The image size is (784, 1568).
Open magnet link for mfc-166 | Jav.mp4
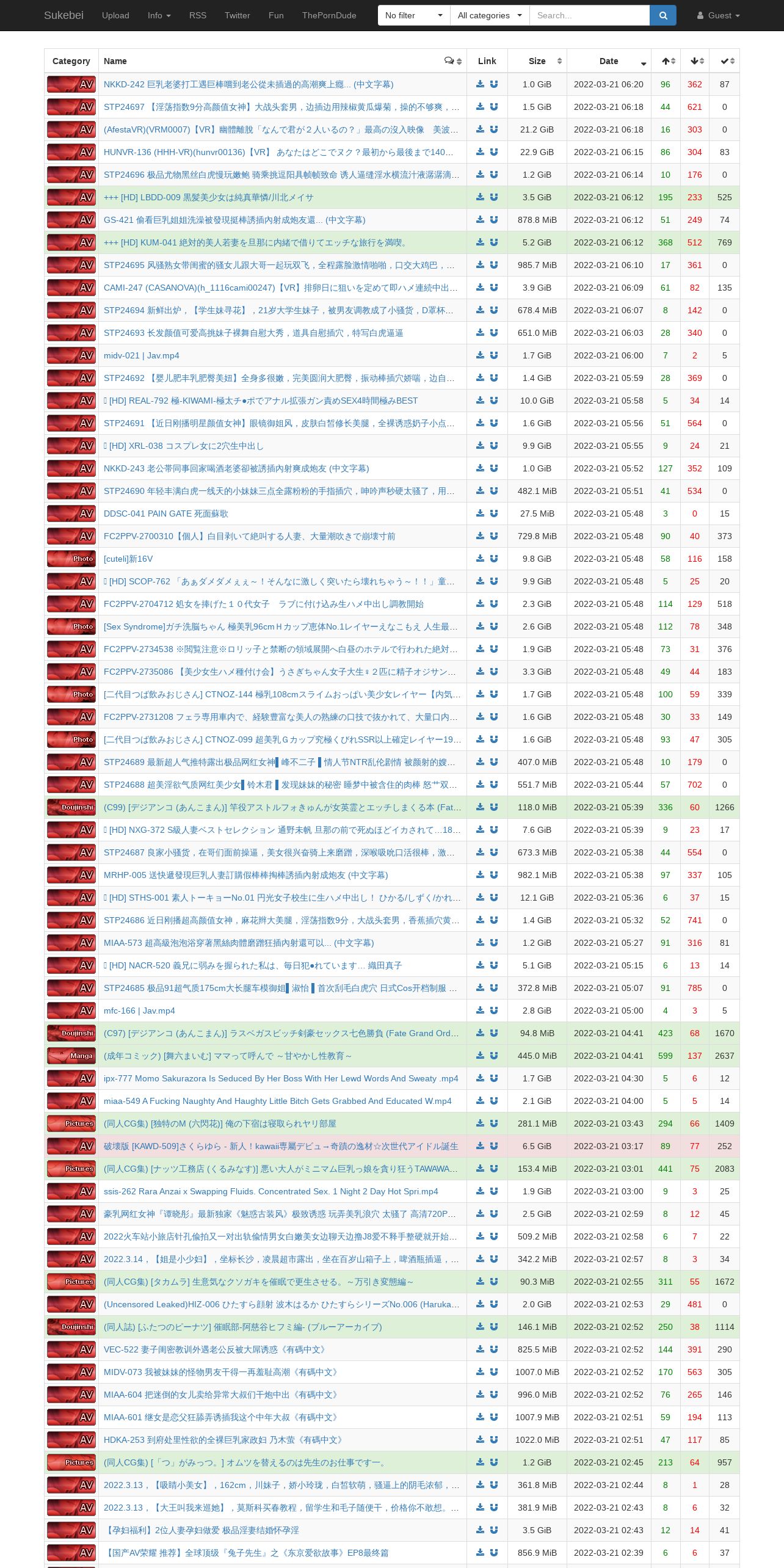pos(494,1011)
